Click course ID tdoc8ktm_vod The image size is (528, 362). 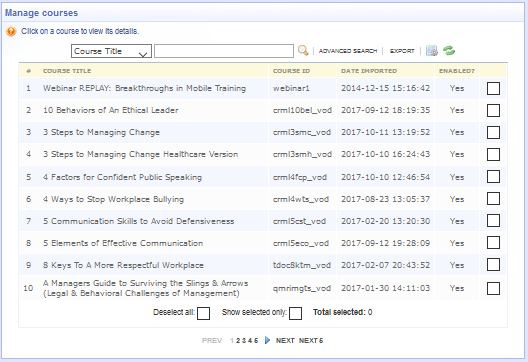point(302,265)
